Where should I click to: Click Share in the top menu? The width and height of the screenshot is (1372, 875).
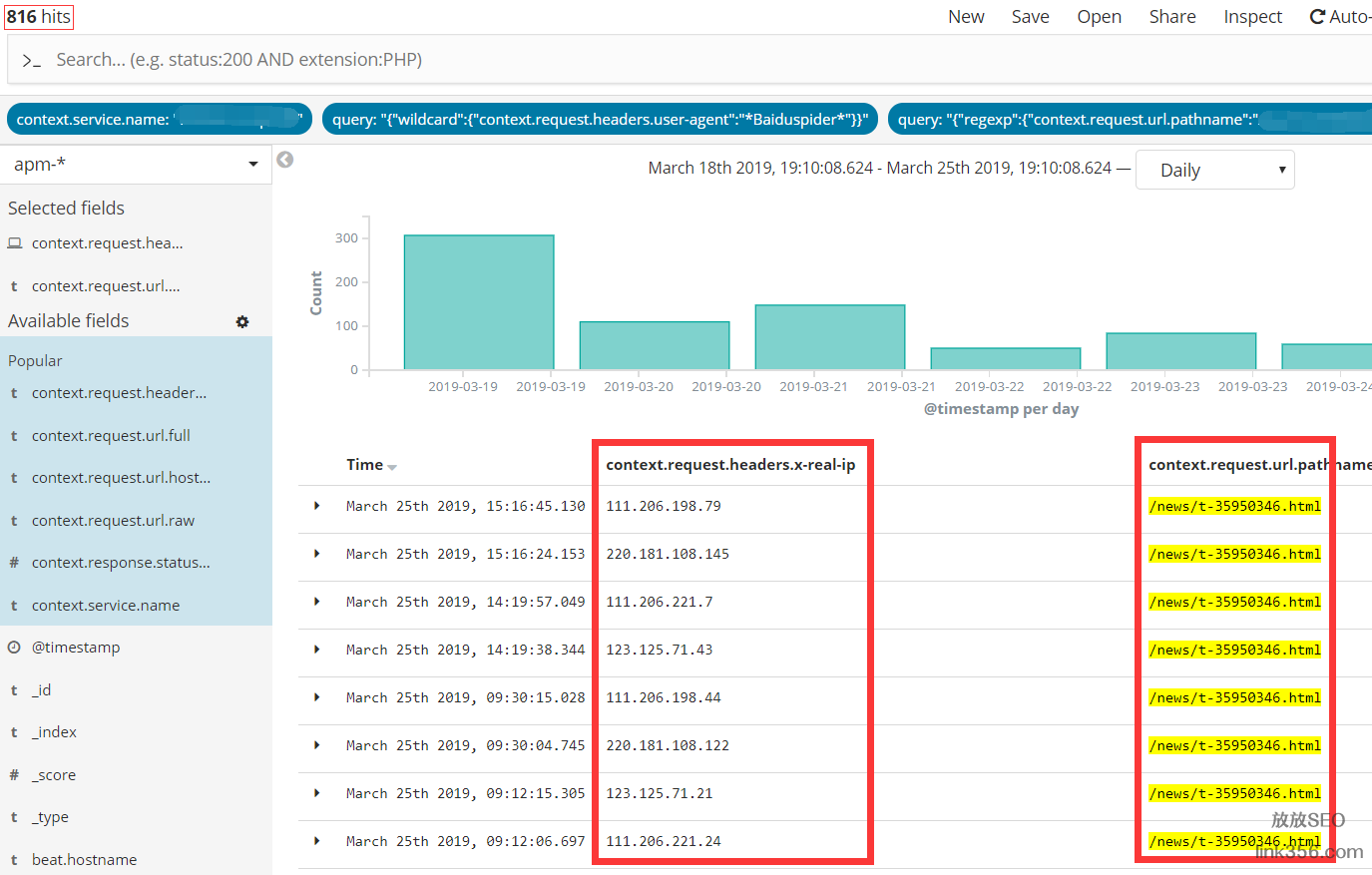1172,17
